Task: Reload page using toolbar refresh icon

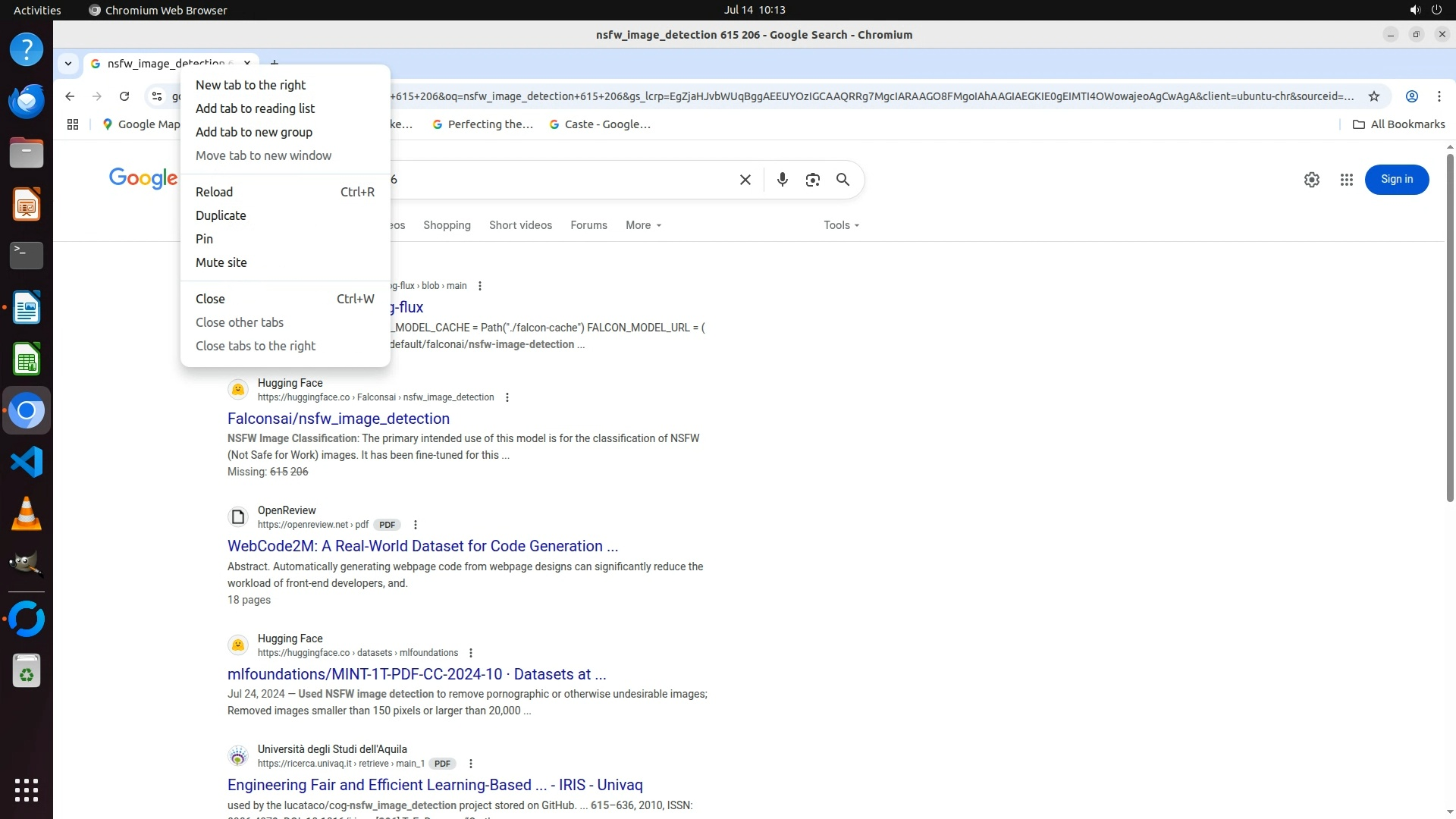Action: [x=124, y=96]
